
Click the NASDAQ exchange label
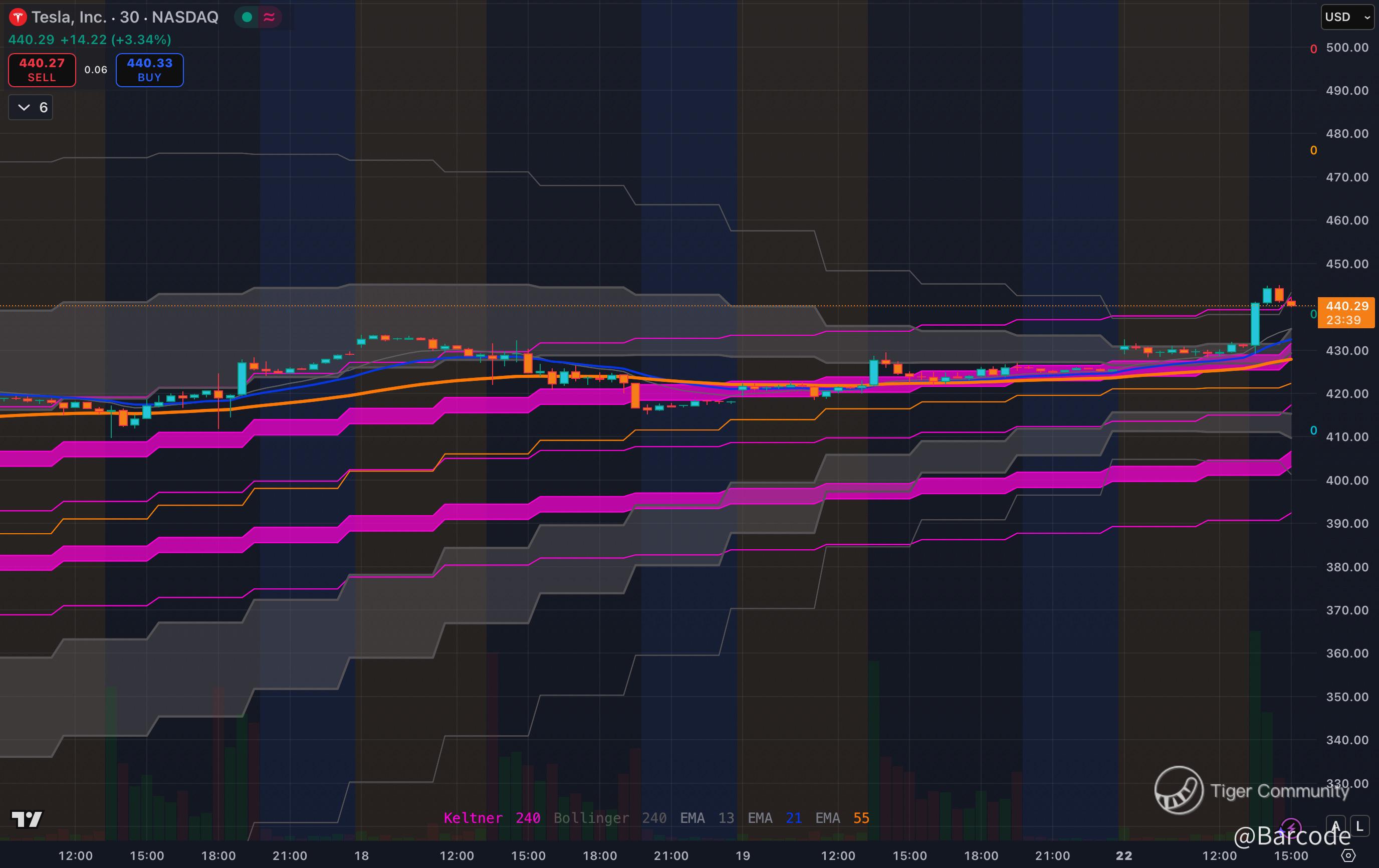coord(185,17)
